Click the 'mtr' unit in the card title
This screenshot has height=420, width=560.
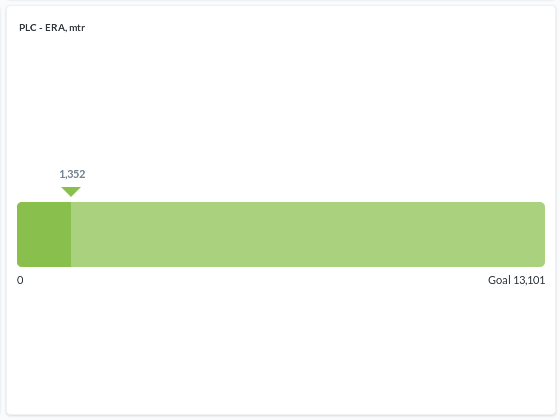[x=77, y=28]
